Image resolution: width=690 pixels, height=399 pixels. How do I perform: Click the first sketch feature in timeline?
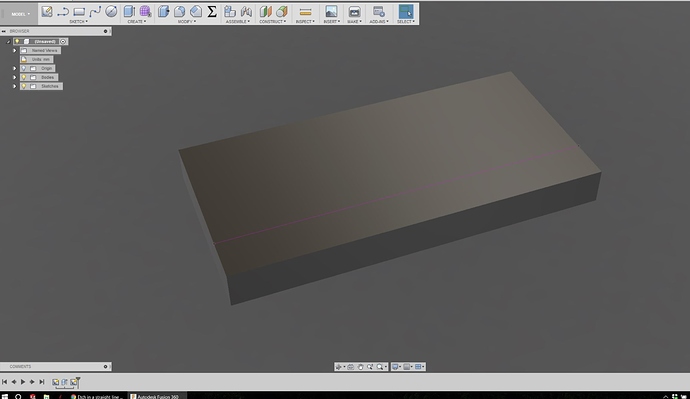[55, 382]
